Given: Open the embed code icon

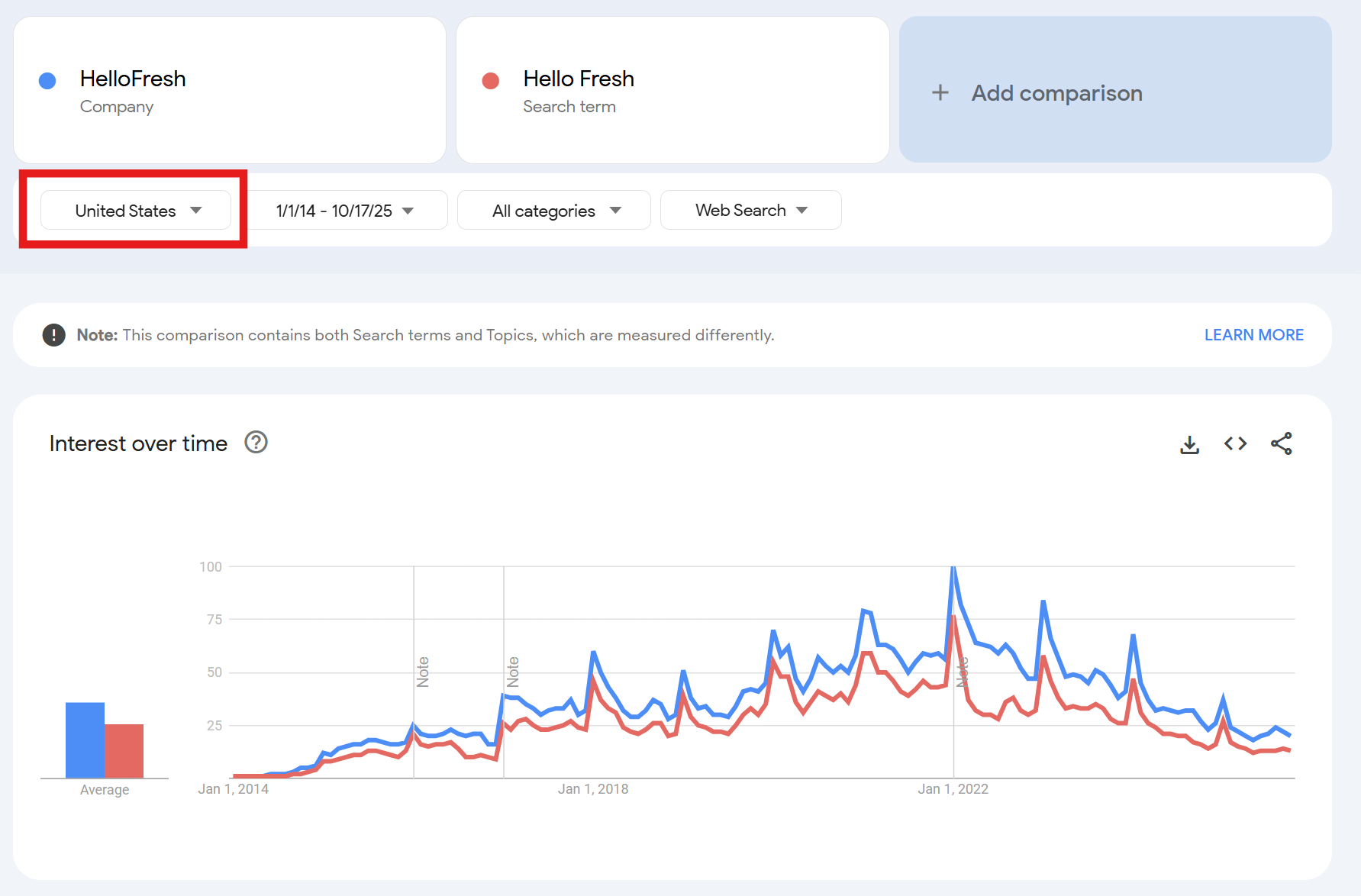Looking at the screenshot, I should 1235,443.
